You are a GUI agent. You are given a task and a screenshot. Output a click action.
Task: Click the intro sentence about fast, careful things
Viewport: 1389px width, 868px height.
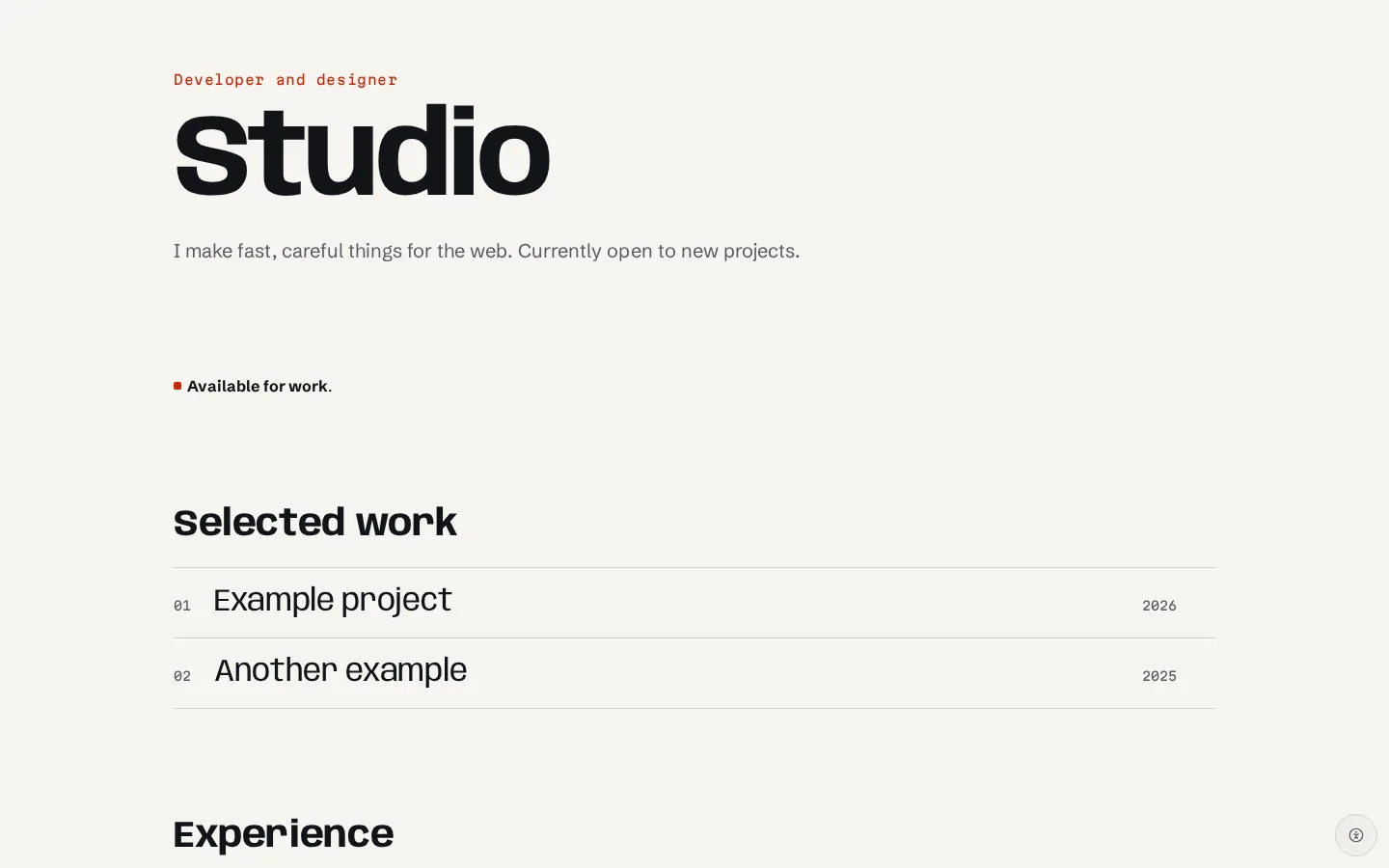(x=486, y=251)
